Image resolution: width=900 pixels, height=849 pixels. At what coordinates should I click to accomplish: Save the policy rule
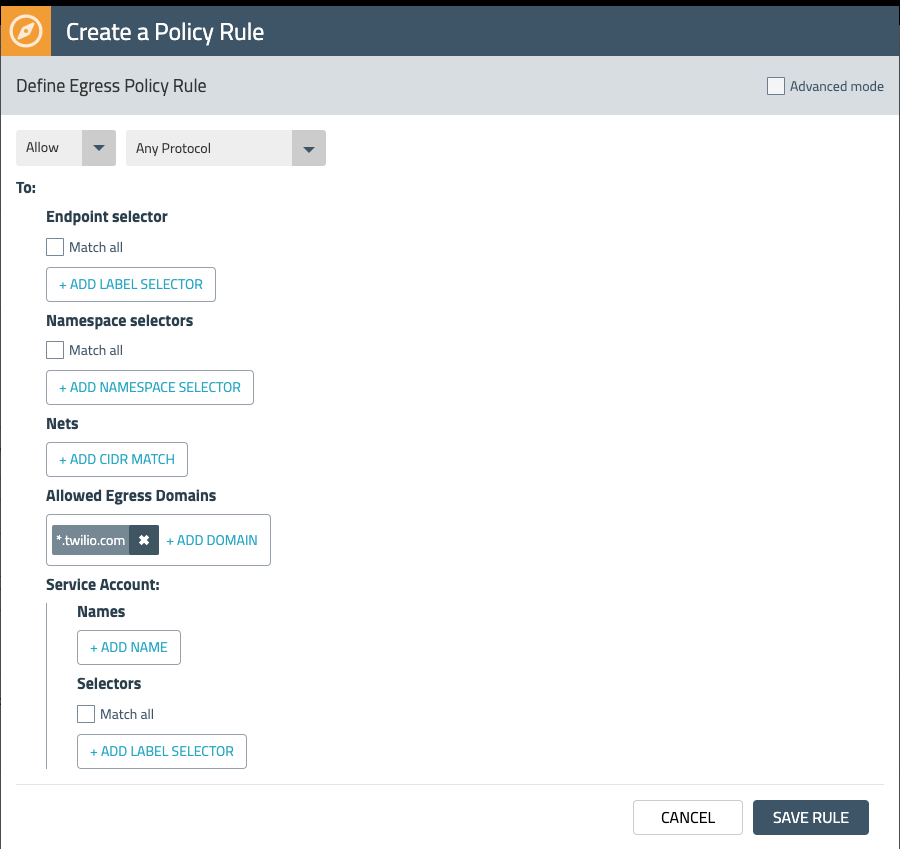[810, 817]
